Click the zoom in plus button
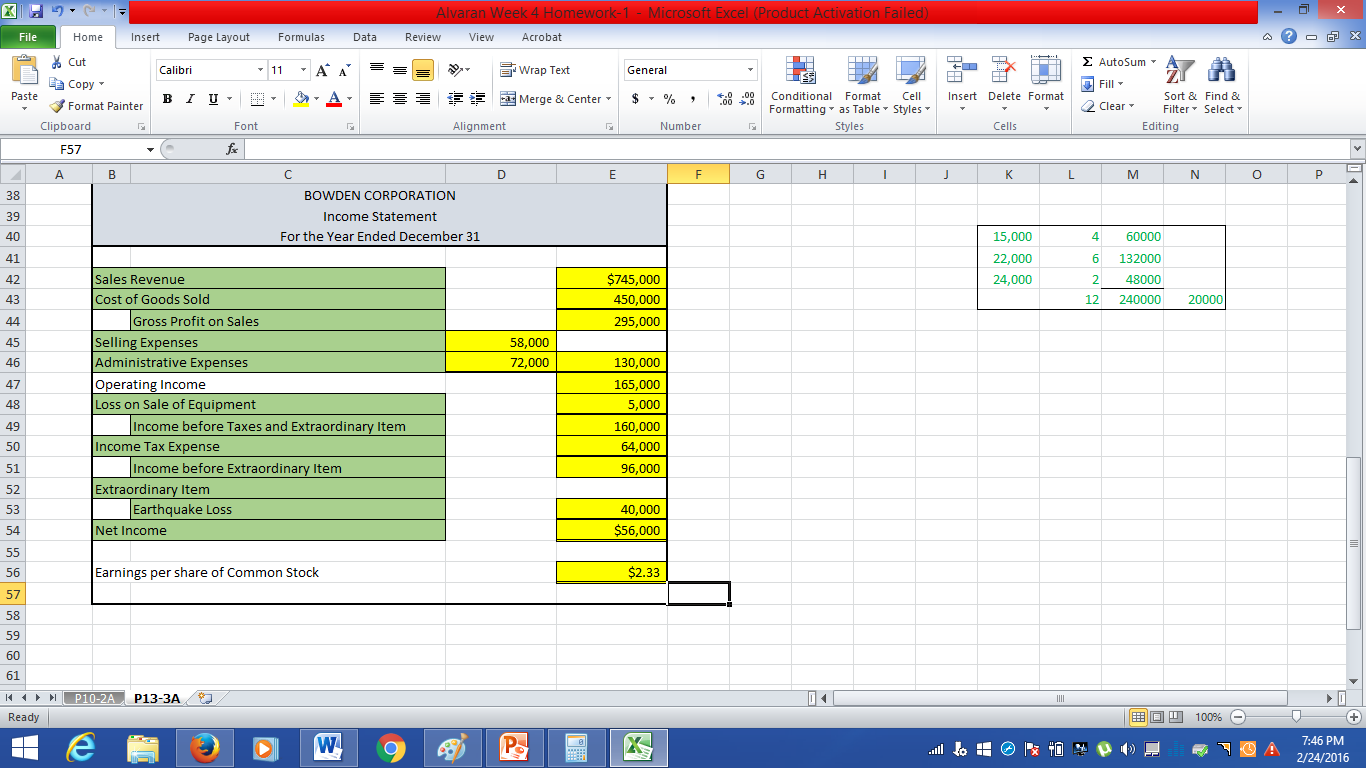This screenshot has width=1366, height=768. 1355,717
